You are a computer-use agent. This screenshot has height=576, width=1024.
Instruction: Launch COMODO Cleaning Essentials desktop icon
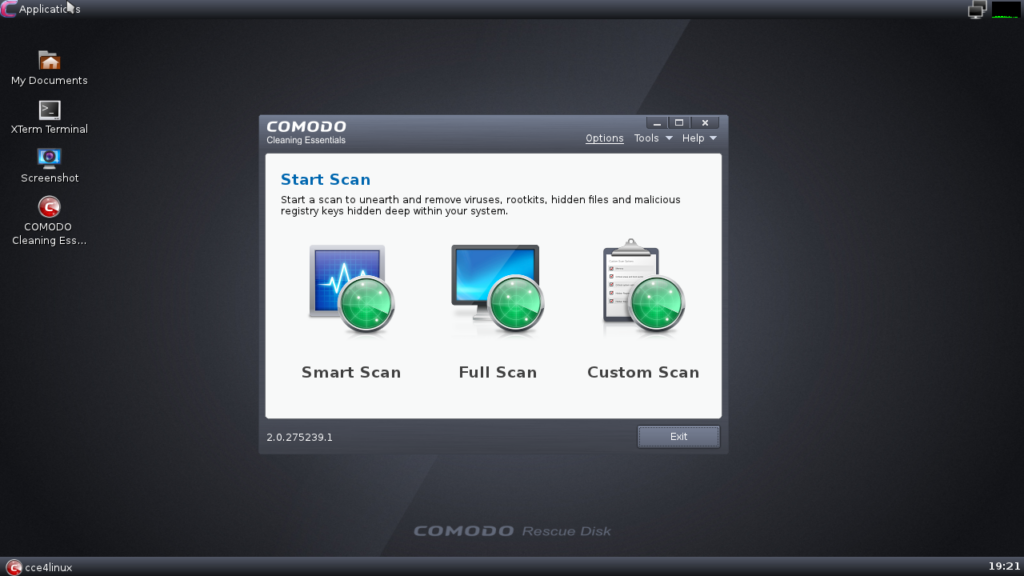point(49,221)
